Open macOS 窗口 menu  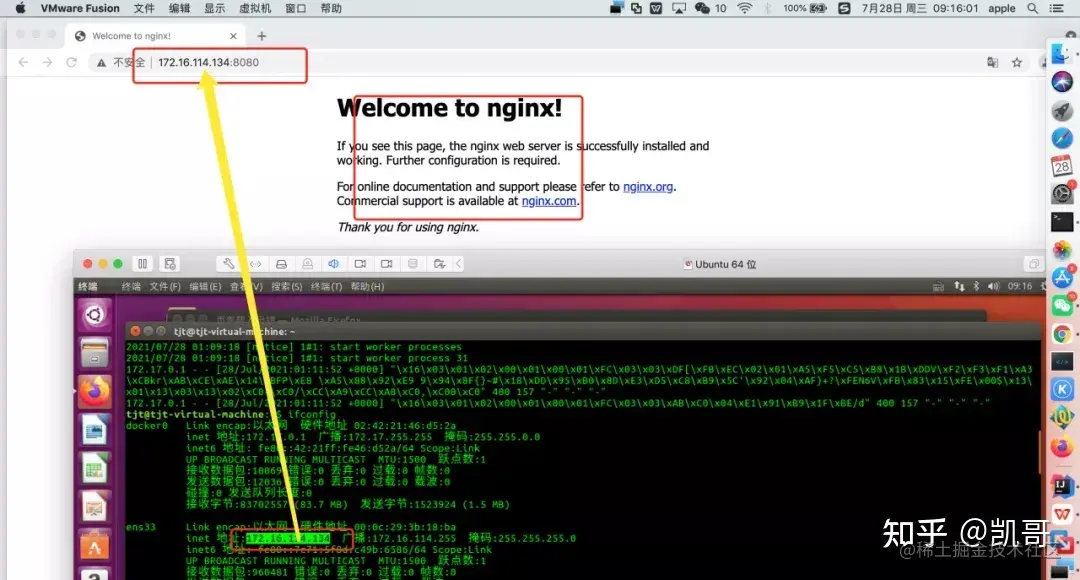point(295,8)
